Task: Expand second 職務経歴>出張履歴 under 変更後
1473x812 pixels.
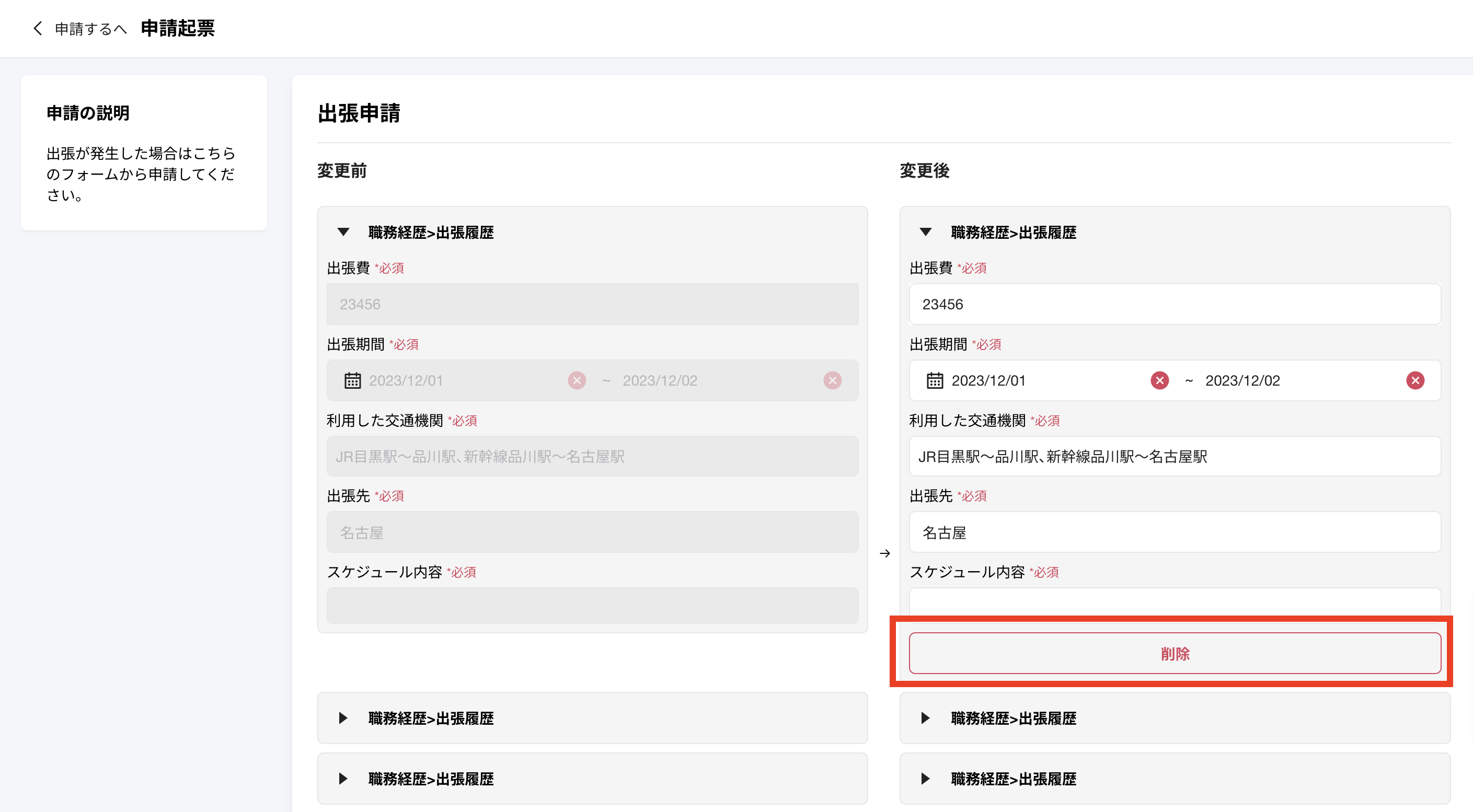Action: (x=925, y=718)
